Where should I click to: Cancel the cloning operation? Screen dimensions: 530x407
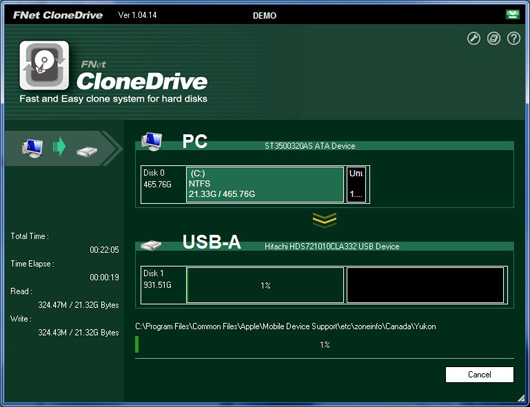(479, 375)
